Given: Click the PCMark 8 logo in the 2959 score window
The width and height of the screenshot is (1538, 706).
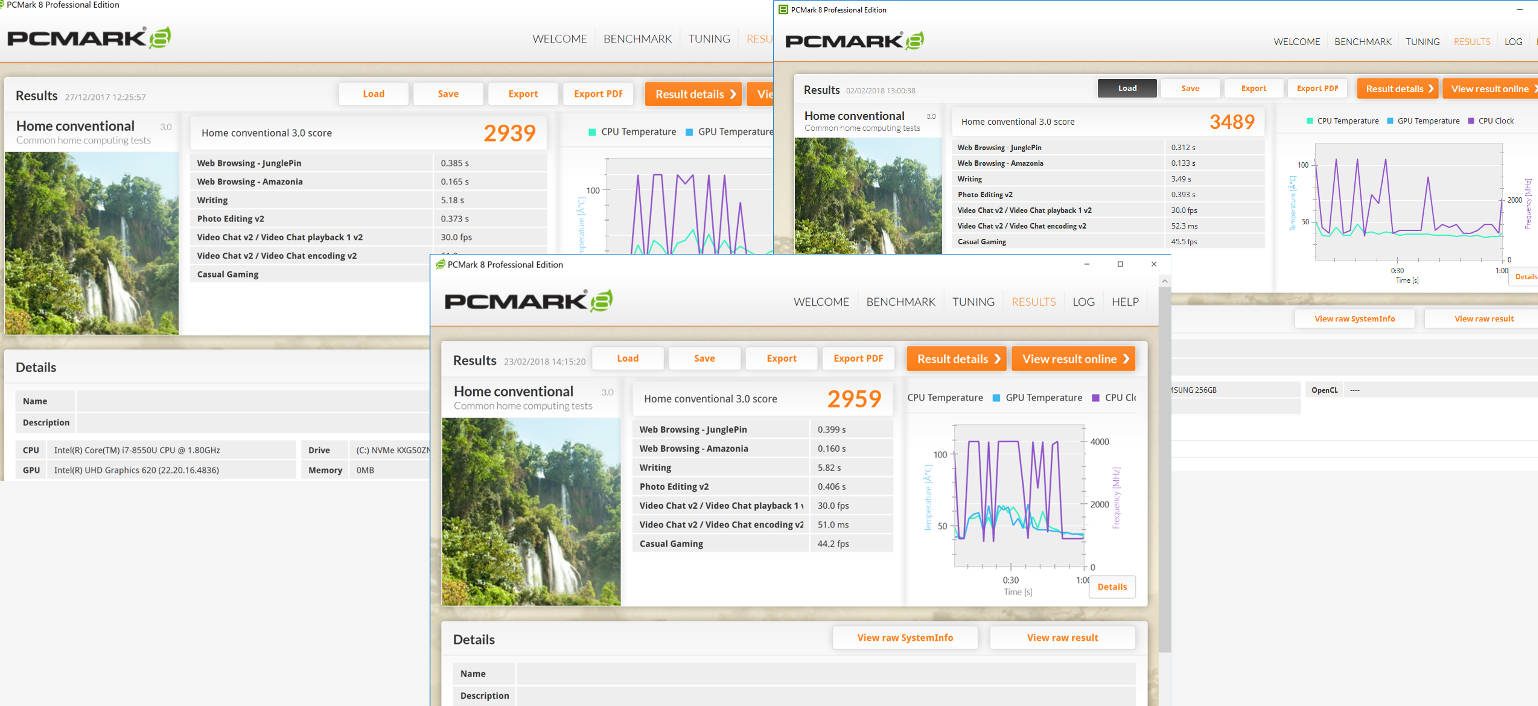Looking at the screenshot, I should (528, 301).
